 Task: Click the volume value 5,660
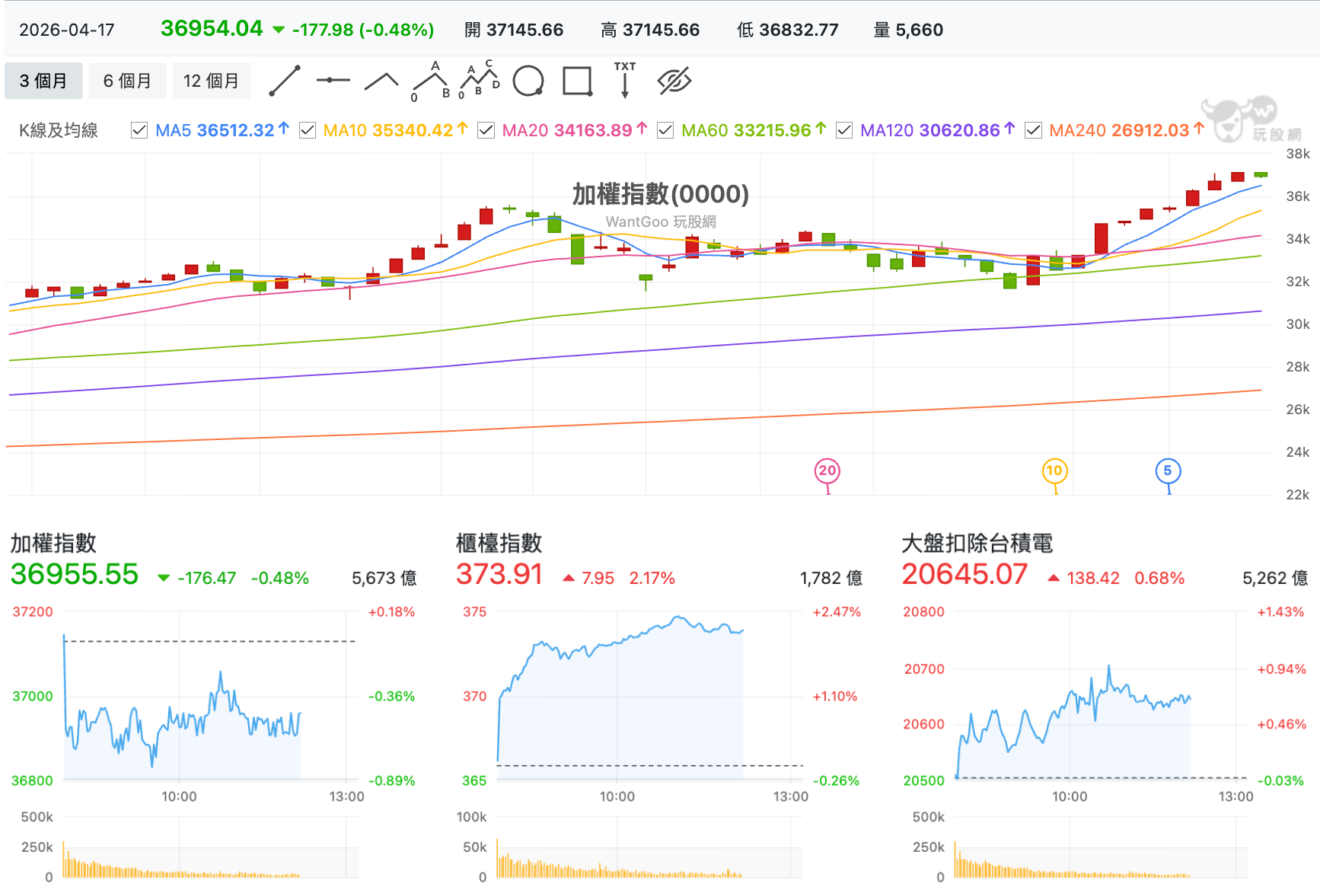click(x=920, y=30)
